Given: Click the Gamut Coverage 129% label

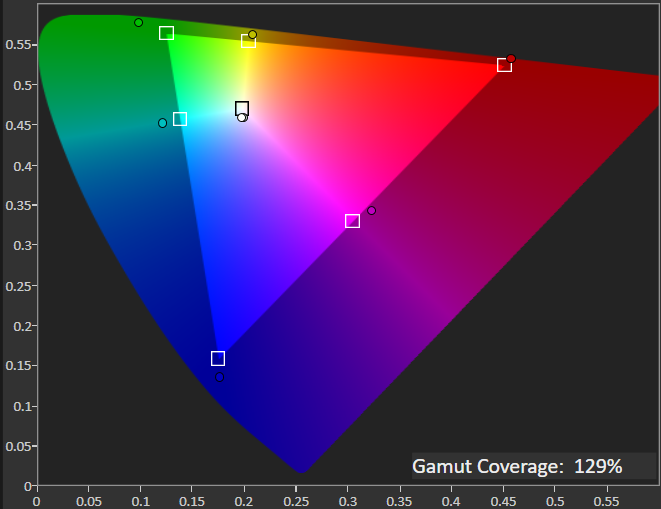Looking at the screenshot, I should (518, 466).
